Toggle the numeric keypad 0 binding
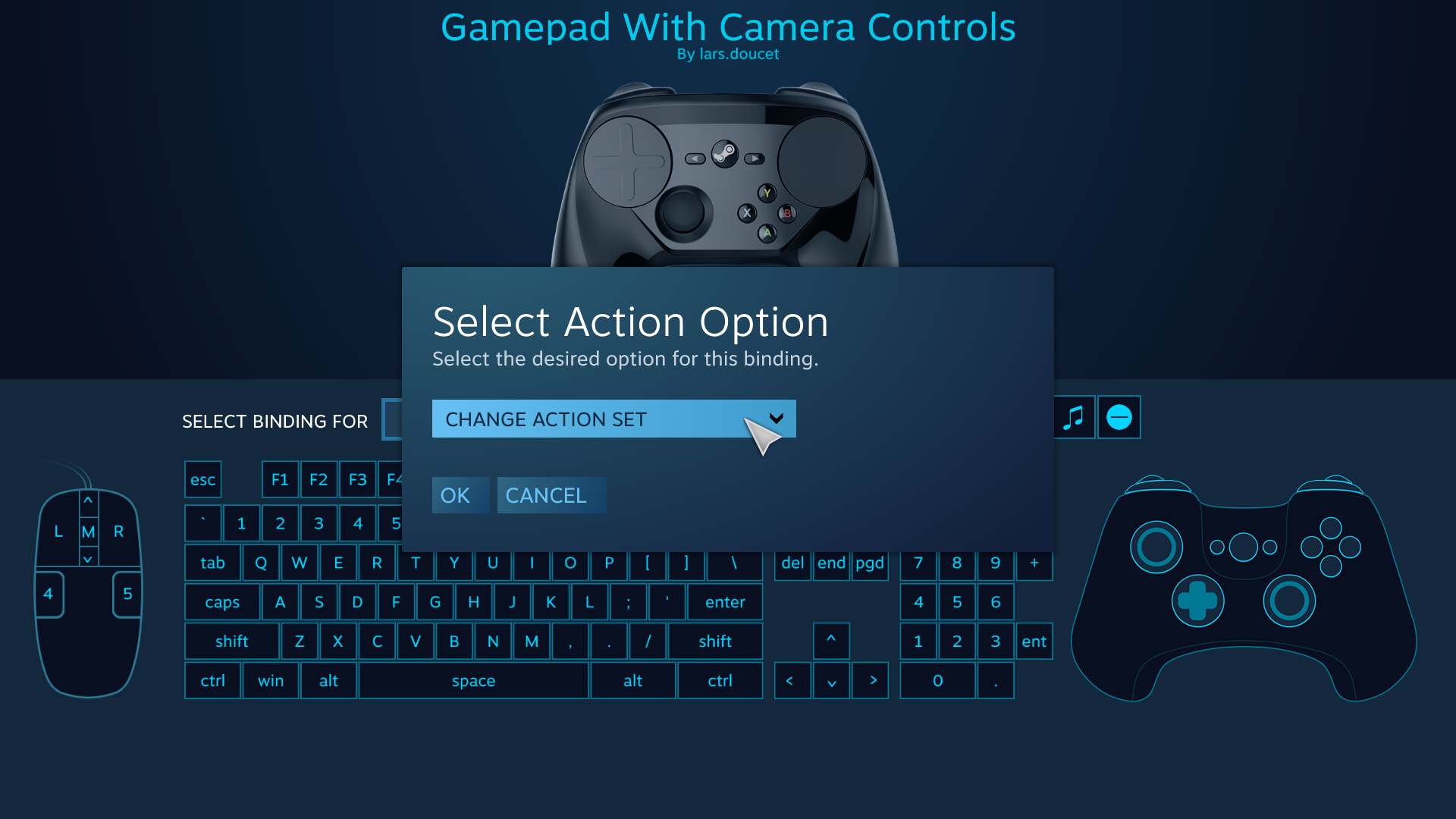The image size is (1456, 819). tap(937, 680)
